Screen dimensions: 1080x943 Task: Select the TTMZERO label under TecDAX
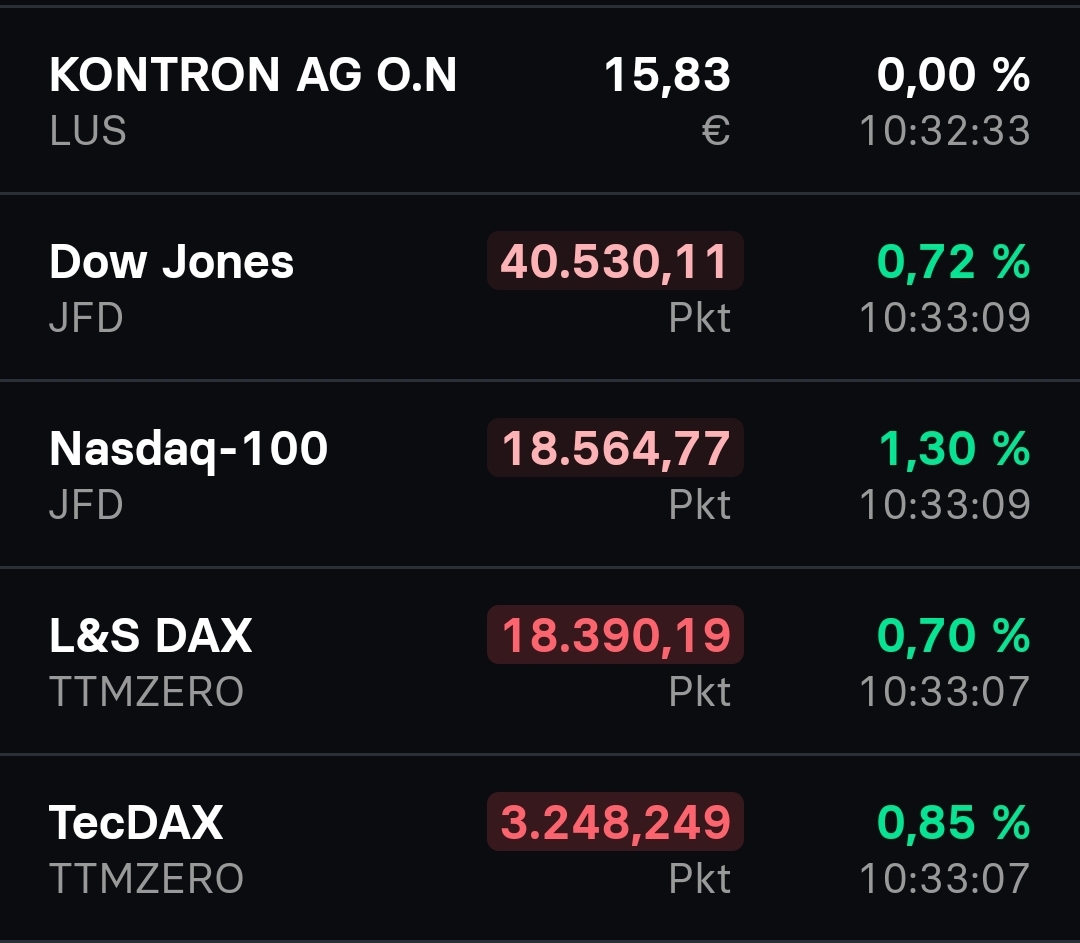(146, 879)
